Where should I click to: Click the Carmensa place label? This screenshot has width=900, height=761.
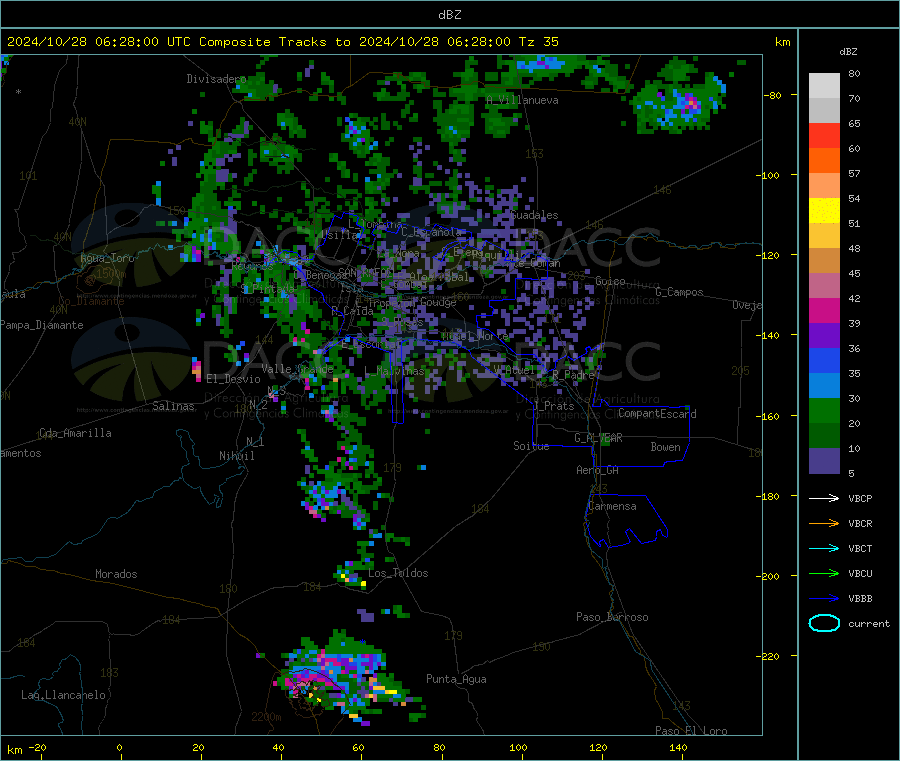612,506
